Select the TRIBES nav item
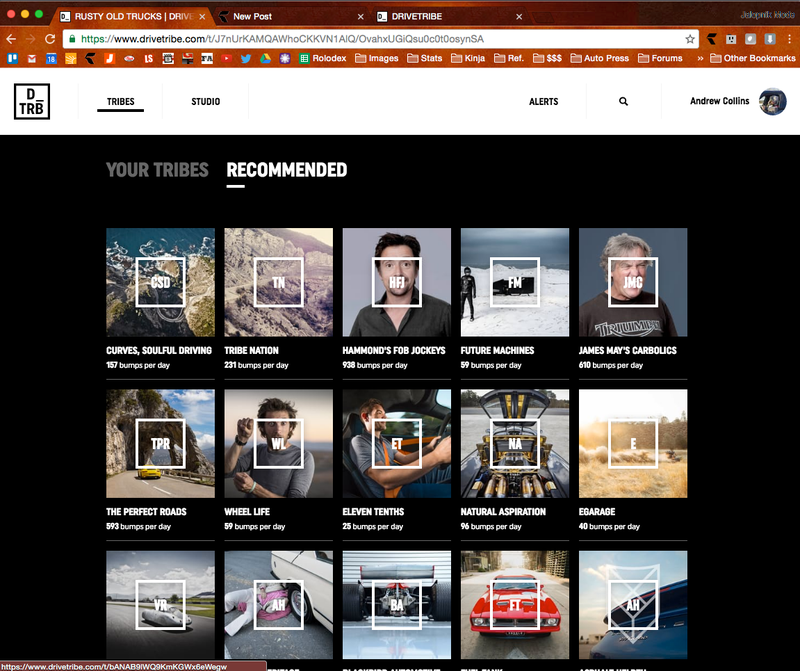 (120, 102)
